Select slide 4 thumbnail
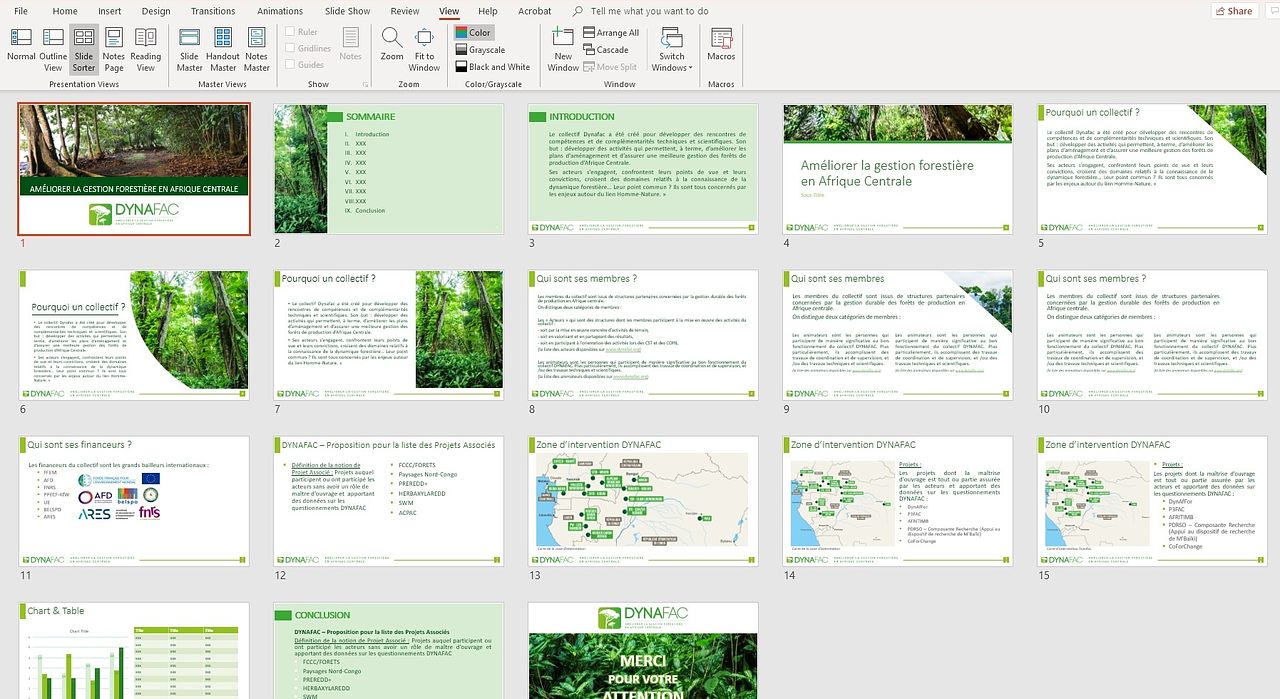 click(898, 169)
